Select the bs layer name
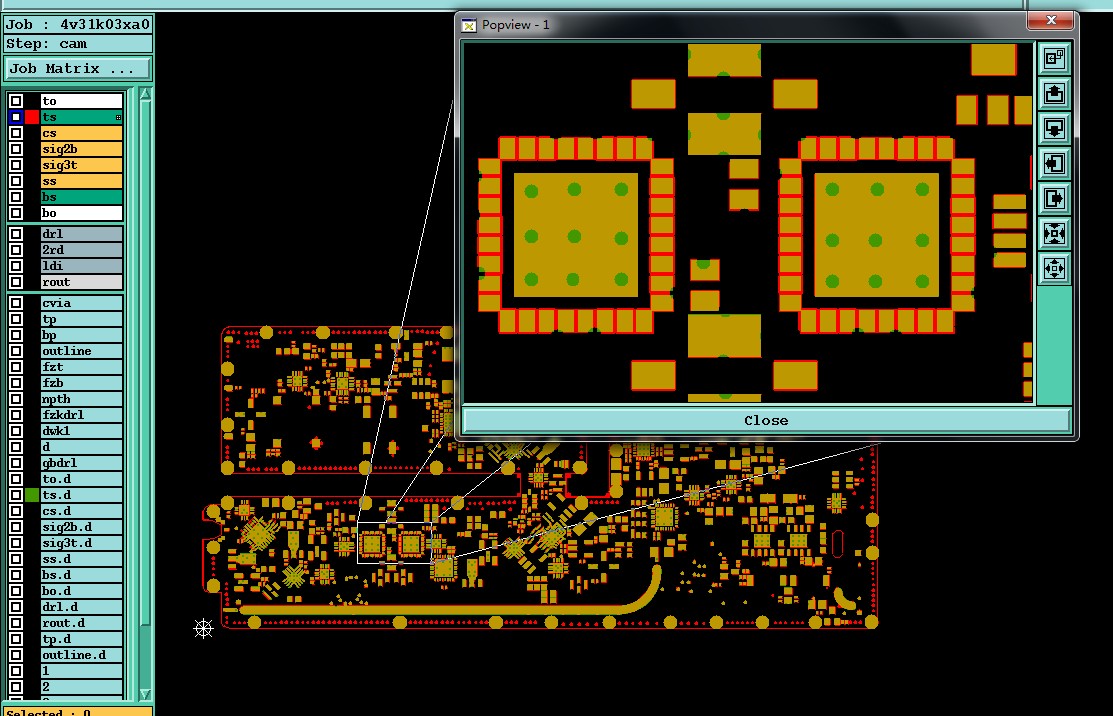Image resolution: width=1113 pixels, height=716 pixels. (81, 197)
